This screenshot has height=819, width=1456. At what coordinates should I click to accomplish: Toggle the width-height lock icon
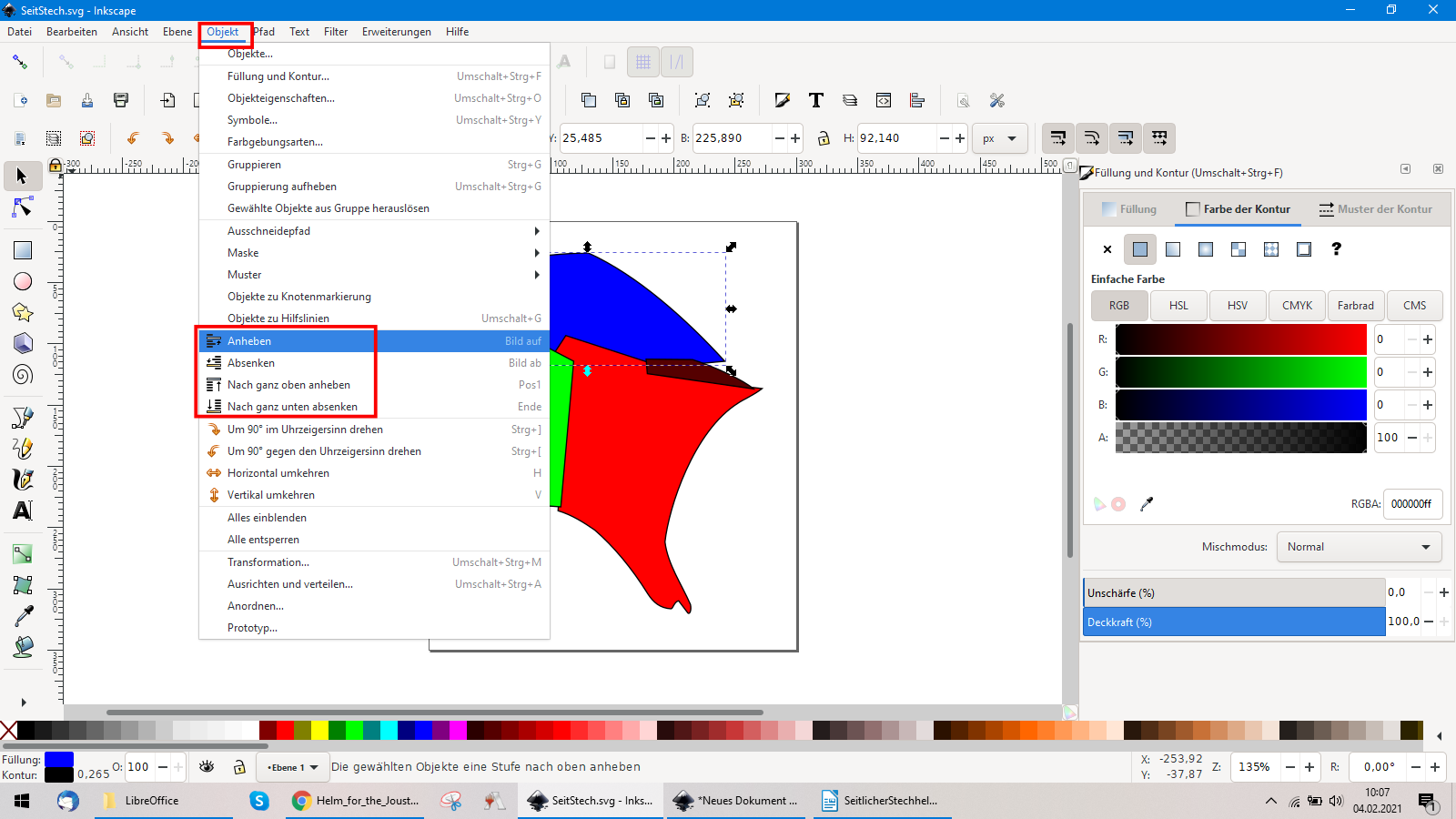[824, 138]
